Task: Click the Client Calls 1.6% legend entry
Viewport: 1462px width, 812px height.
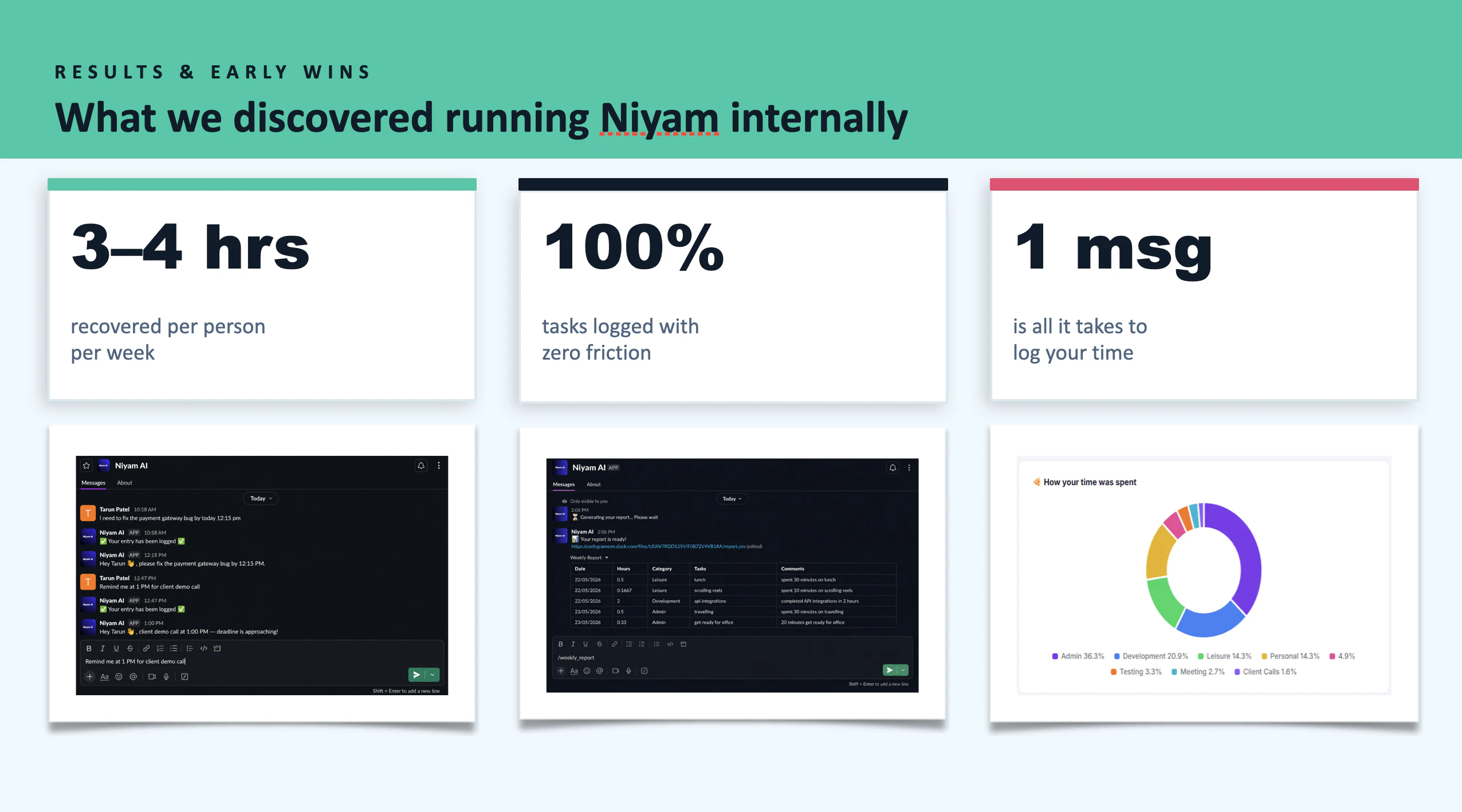Action: point(1266,672)
